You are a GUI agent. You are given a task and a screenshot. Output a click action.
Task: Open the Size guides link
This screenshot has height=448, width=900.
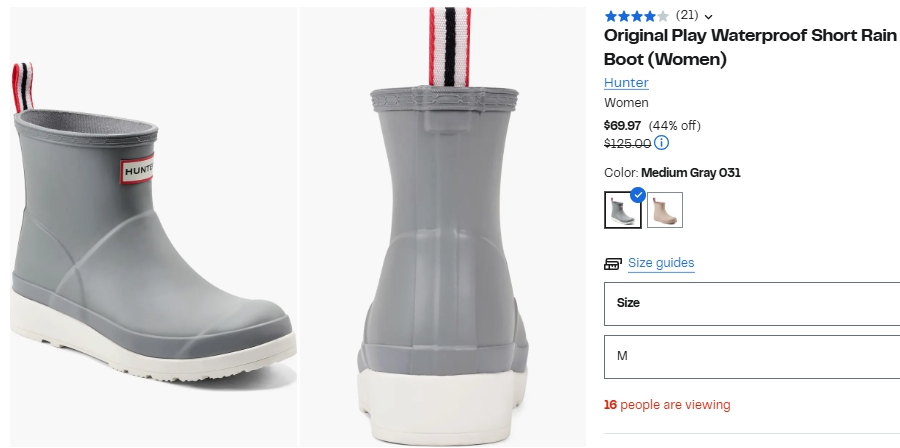661,263
